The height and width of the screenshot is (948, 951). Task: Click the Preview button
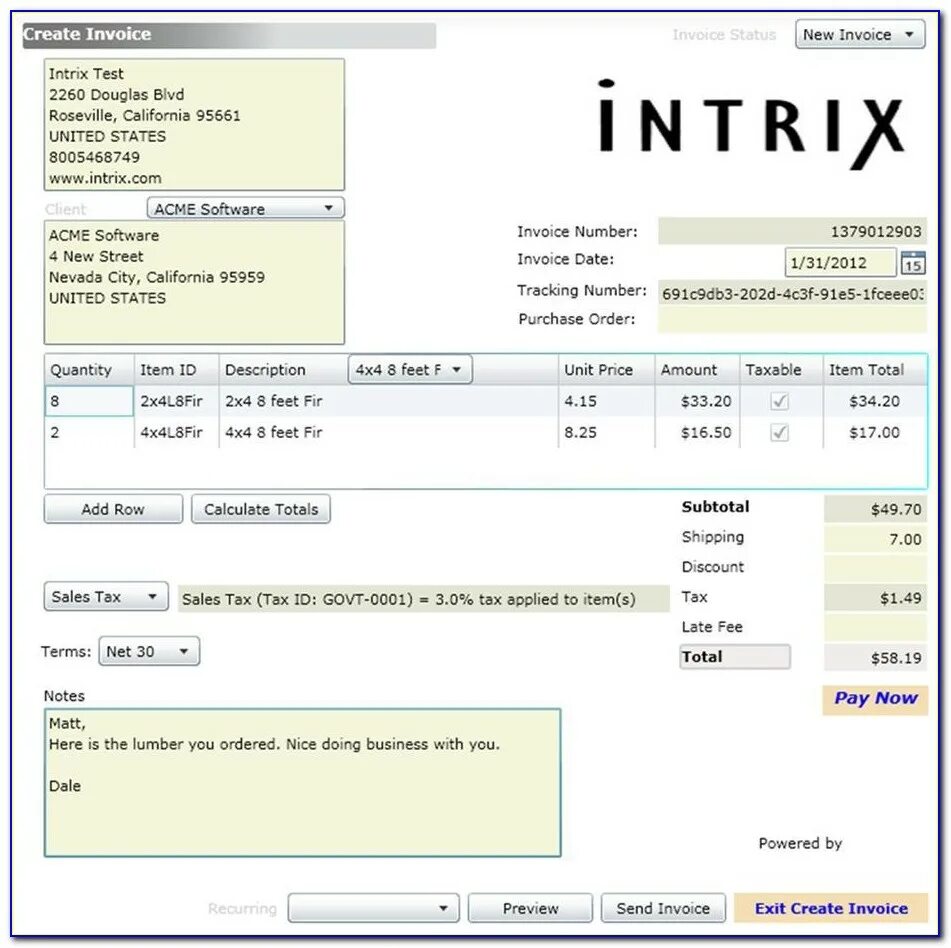click(530, 908)
